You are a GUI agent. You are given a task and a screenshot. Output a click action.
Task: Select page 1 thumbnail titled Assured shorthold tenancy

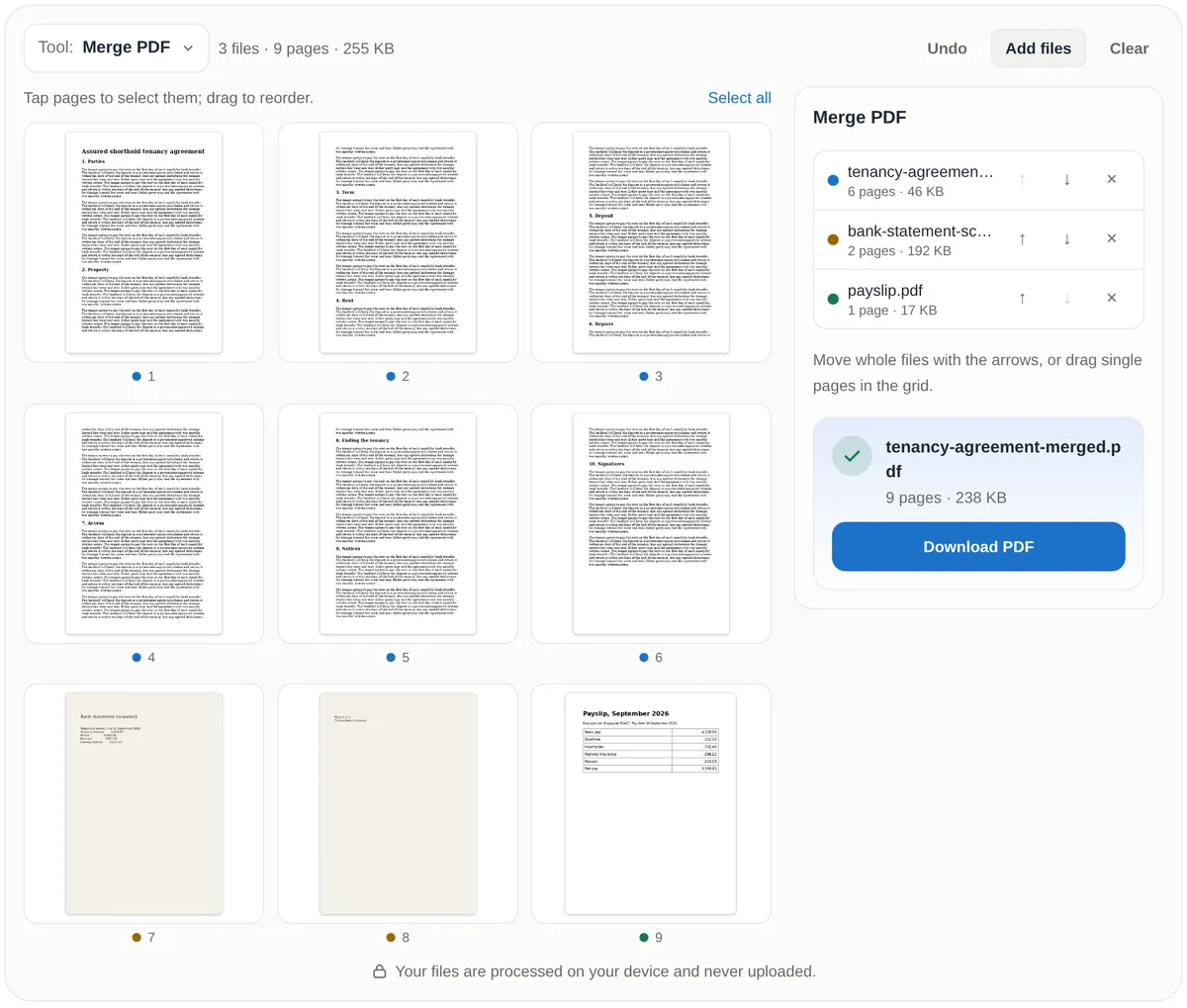click(x=143, y=242)
